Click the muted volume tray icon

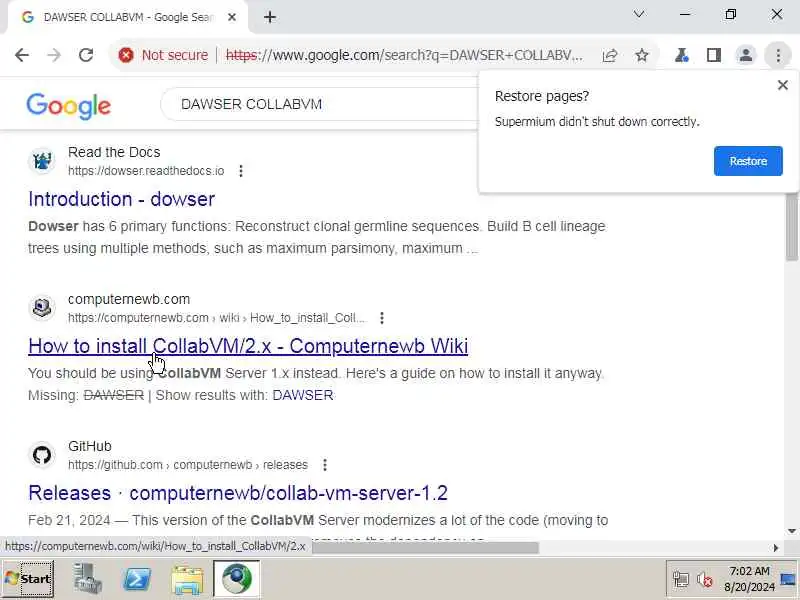pos(705,580)
